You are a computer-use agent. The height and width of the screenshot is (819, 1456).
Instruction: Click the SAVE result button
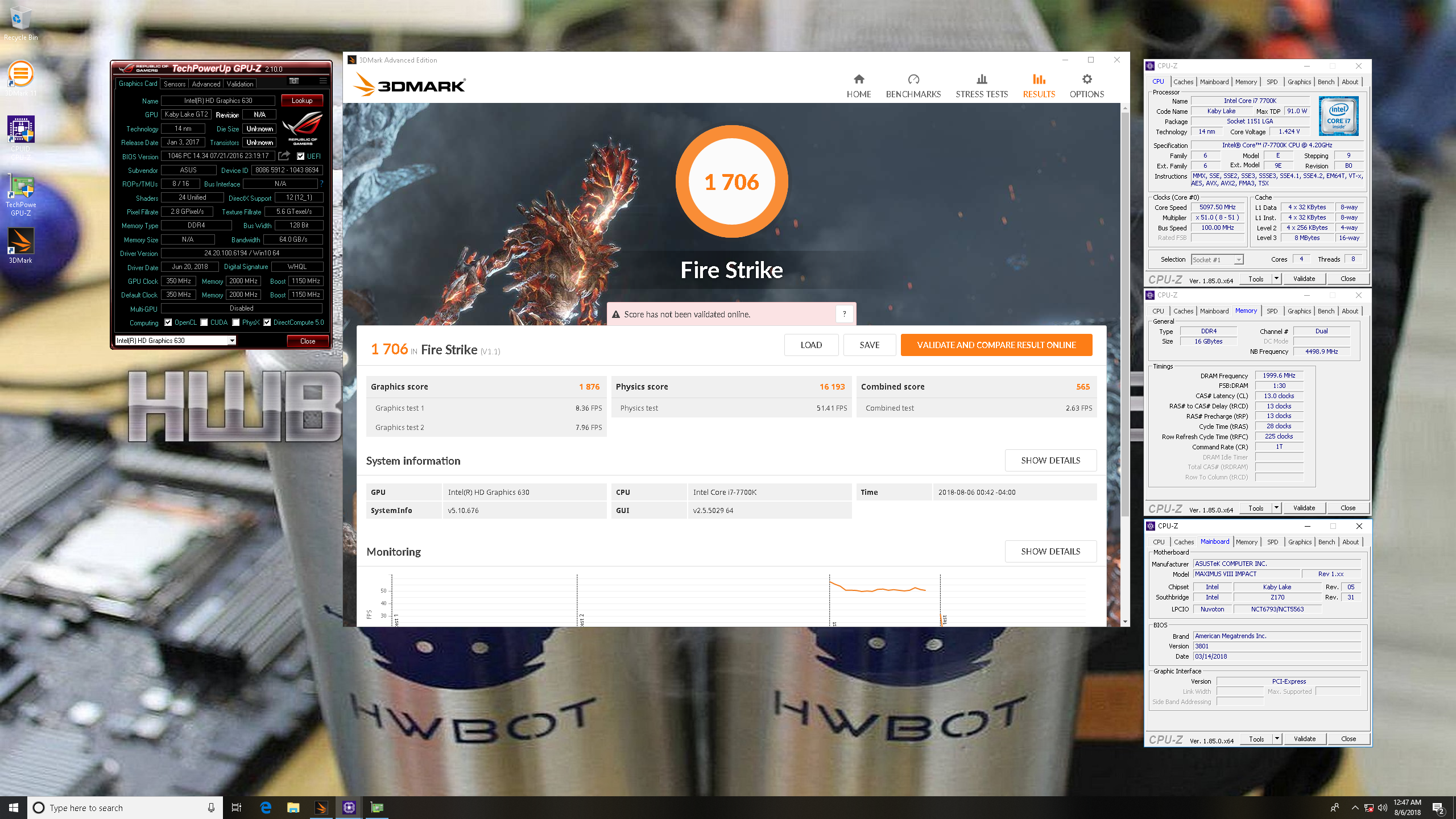coord(870,345)
